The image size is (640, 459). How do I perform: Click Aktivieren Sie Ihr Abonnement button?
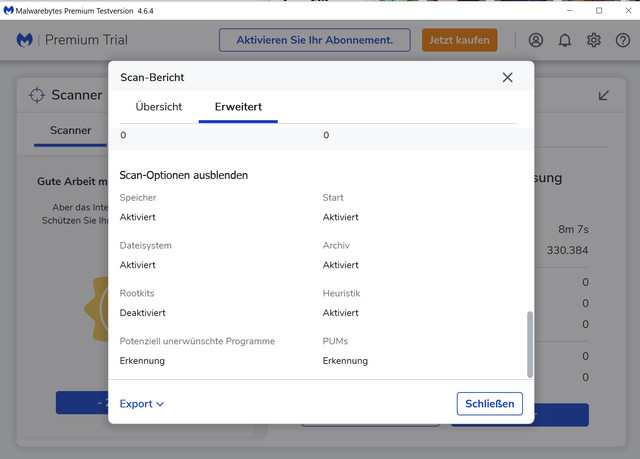(315, 40)
